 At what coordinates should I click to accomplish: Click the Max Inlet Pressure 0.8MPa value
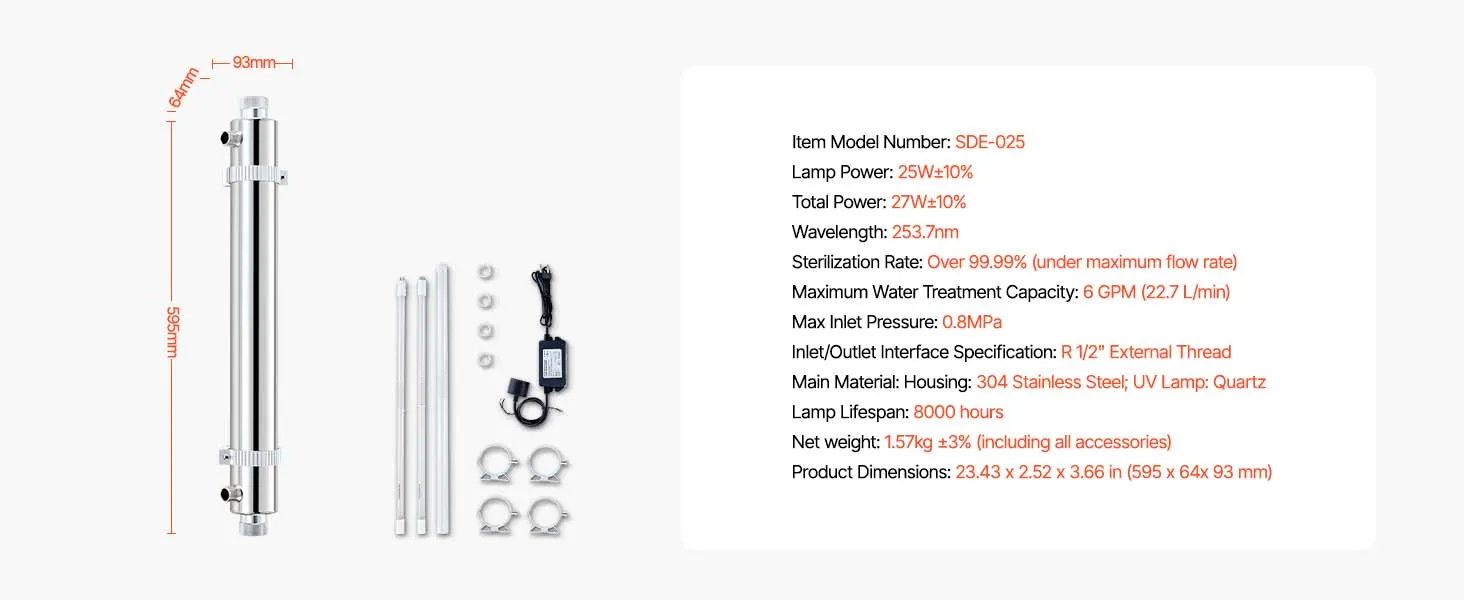972,322
